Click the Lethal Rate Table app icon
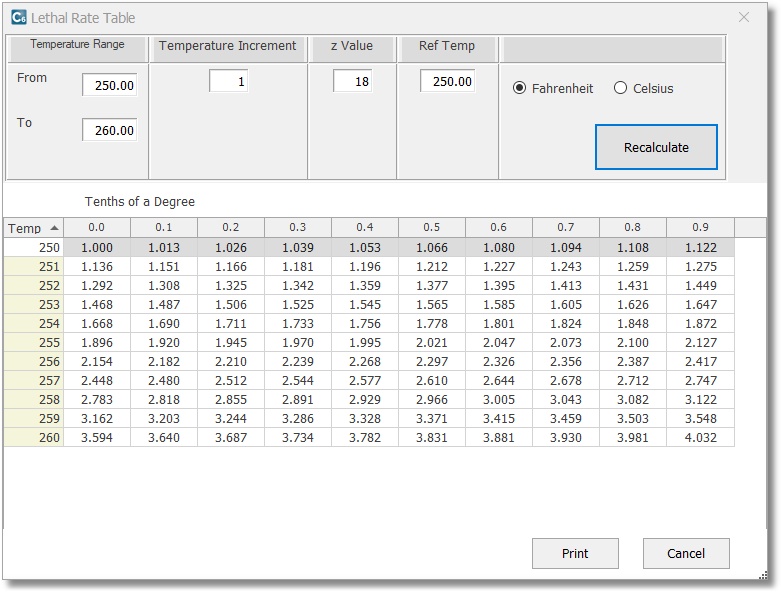The width and height of the screenshot is (782, 594). click(x=18, y=17)
